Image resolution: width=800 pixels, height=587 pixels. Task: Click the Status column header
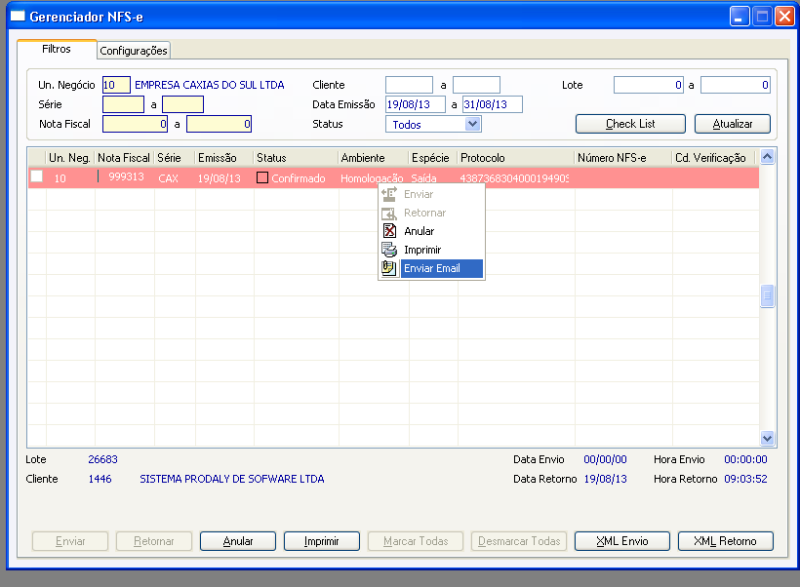[x=296, y=158]
